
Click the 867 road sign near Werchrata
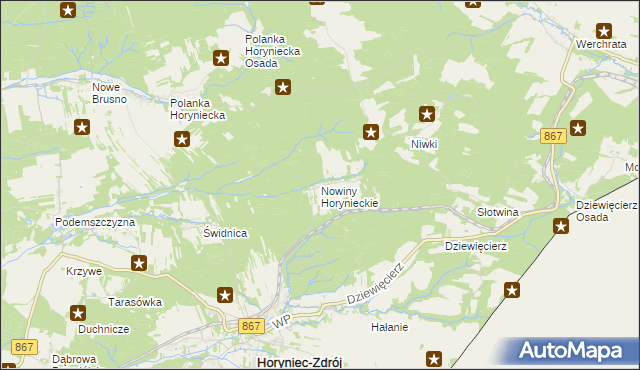coord(553,136)
